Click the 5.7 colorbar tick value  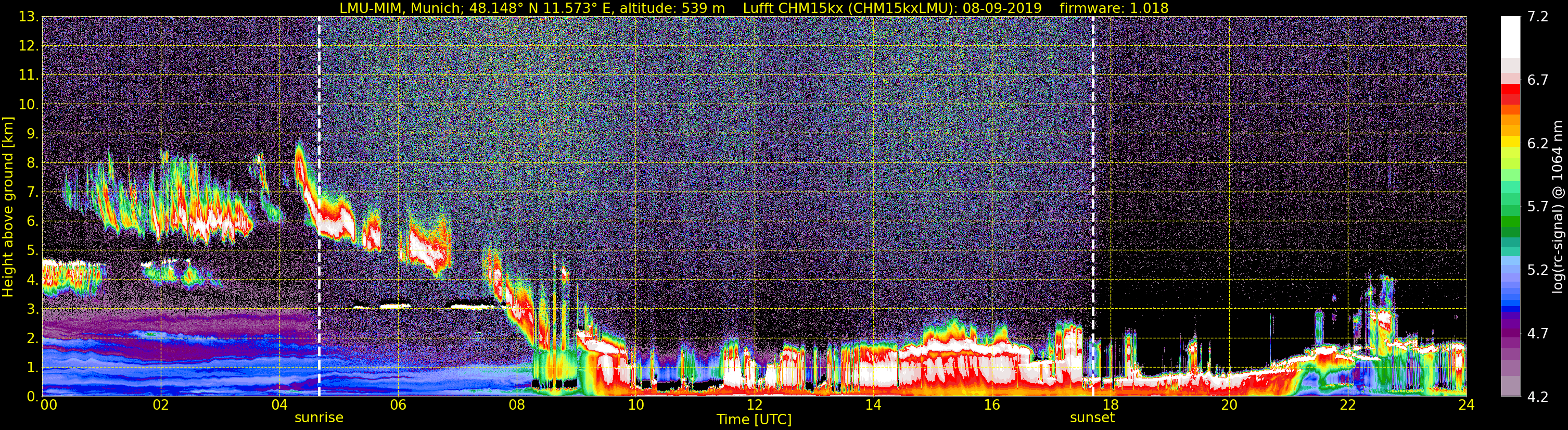(1538, 207)
